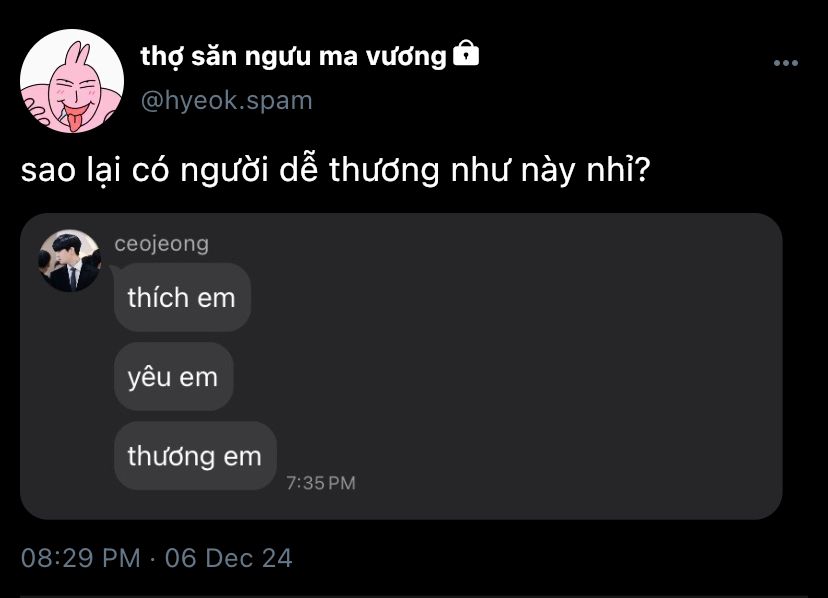Open the pink rabbit profile avatar
The width and height of the screenshot is (828, 598).
(72, 81)
